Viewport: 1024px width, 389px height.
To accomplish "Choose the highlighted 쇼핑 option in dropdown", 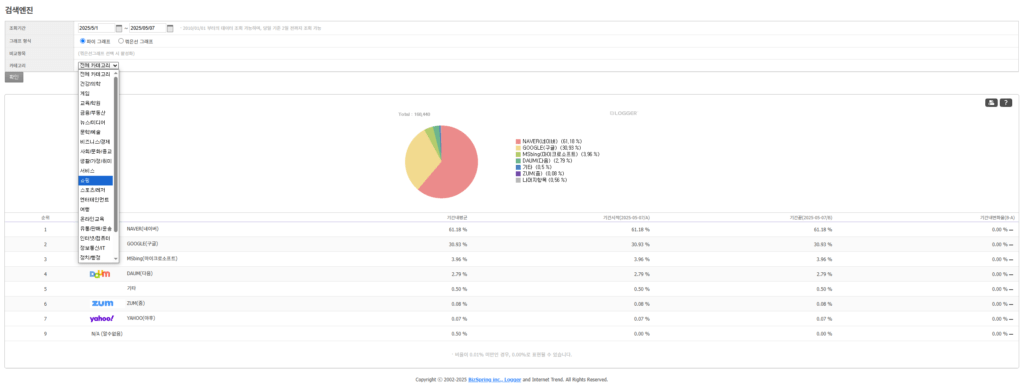I will click(x=95, y=180).
